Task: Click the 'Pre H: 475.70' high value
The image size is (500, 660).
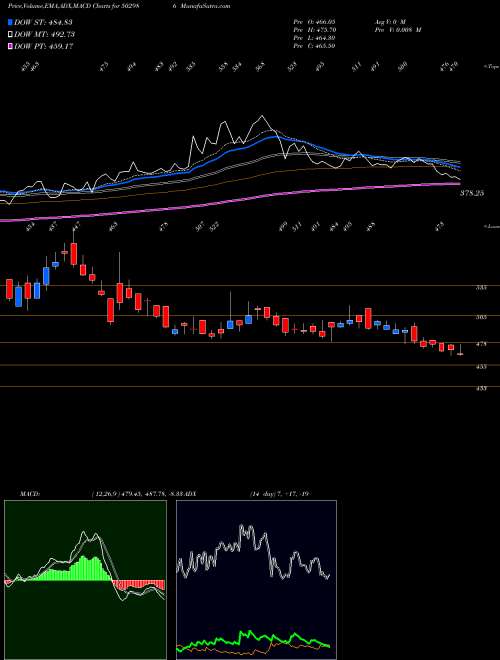Action: (314, 30)
